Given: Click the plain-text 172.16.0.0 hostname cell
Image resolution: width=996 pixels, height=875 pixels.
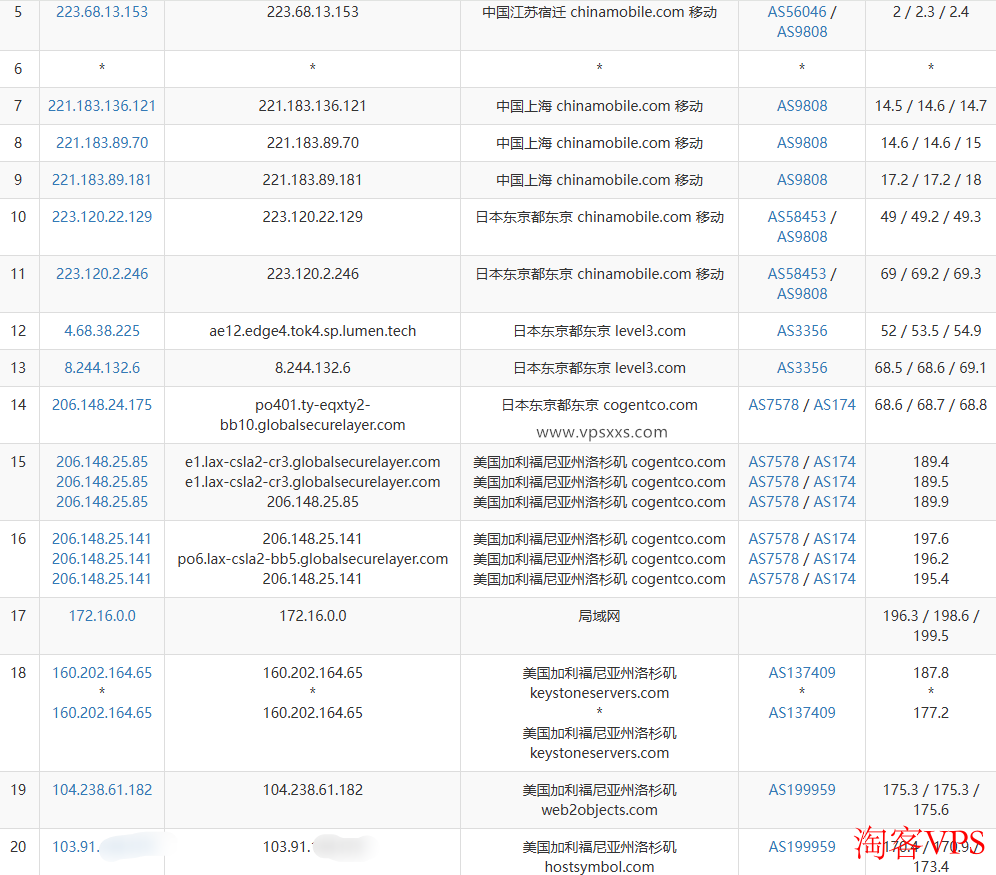Looking at the screenshot, I should click(313, 616).
